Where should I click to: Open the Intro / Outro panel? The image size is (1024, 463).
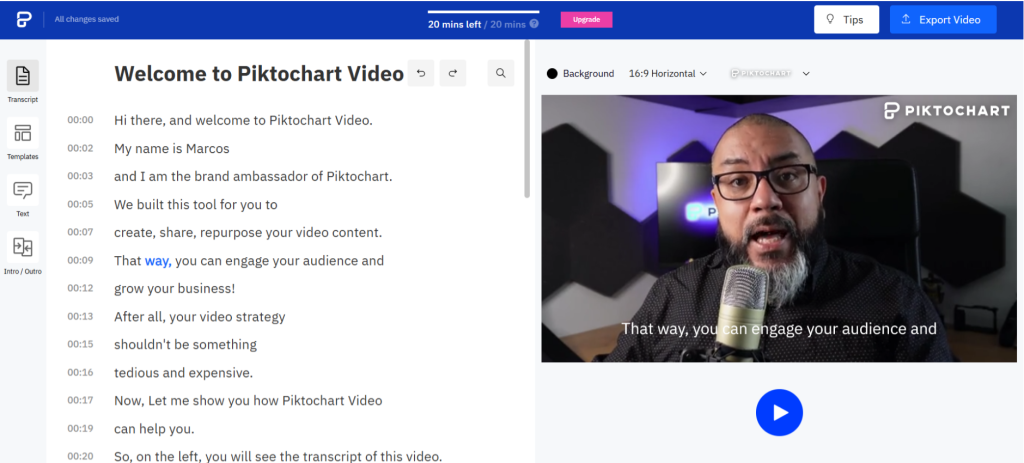(x=23, y=253)
